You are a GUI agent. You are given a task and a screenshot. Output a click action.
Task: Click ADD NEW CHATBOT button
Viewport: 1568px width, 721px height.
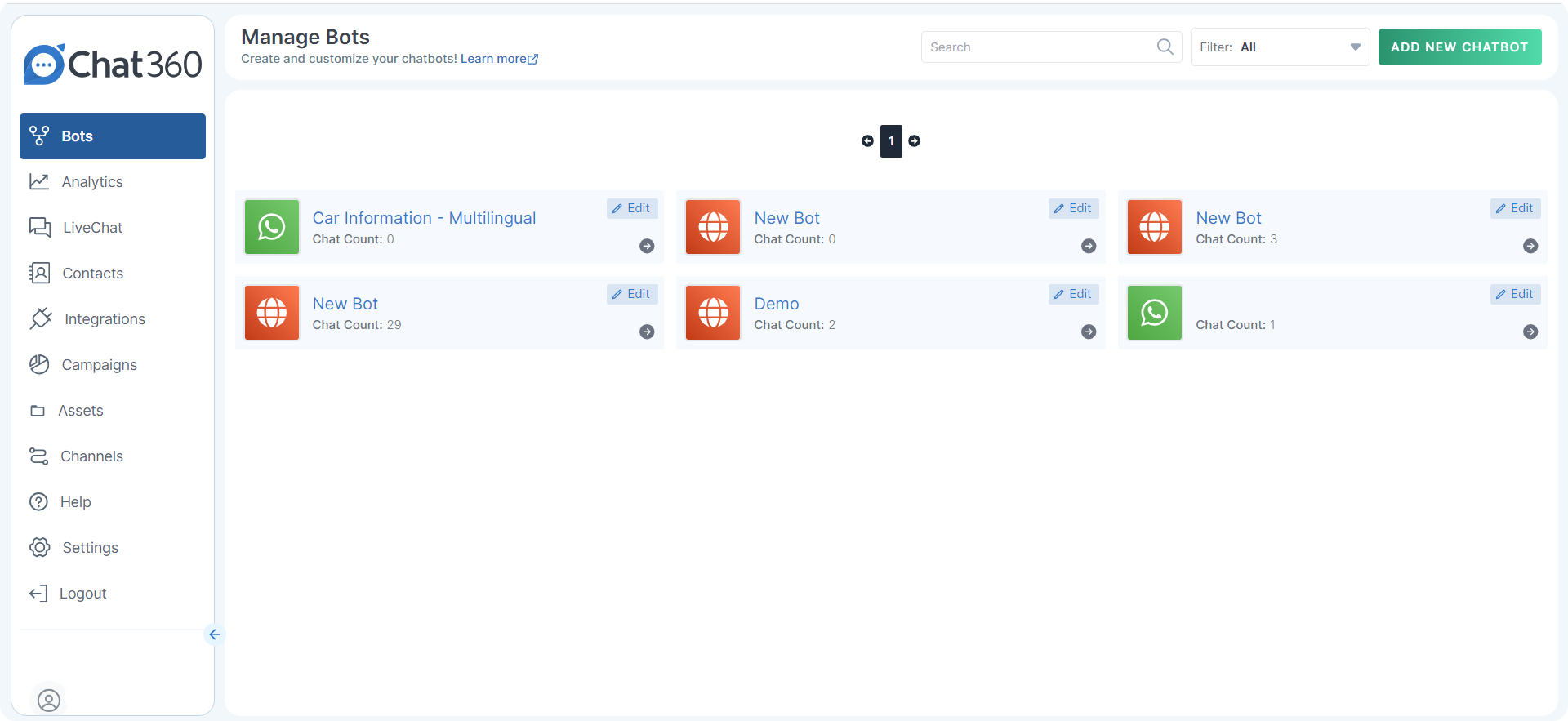tap(1459, 47)
